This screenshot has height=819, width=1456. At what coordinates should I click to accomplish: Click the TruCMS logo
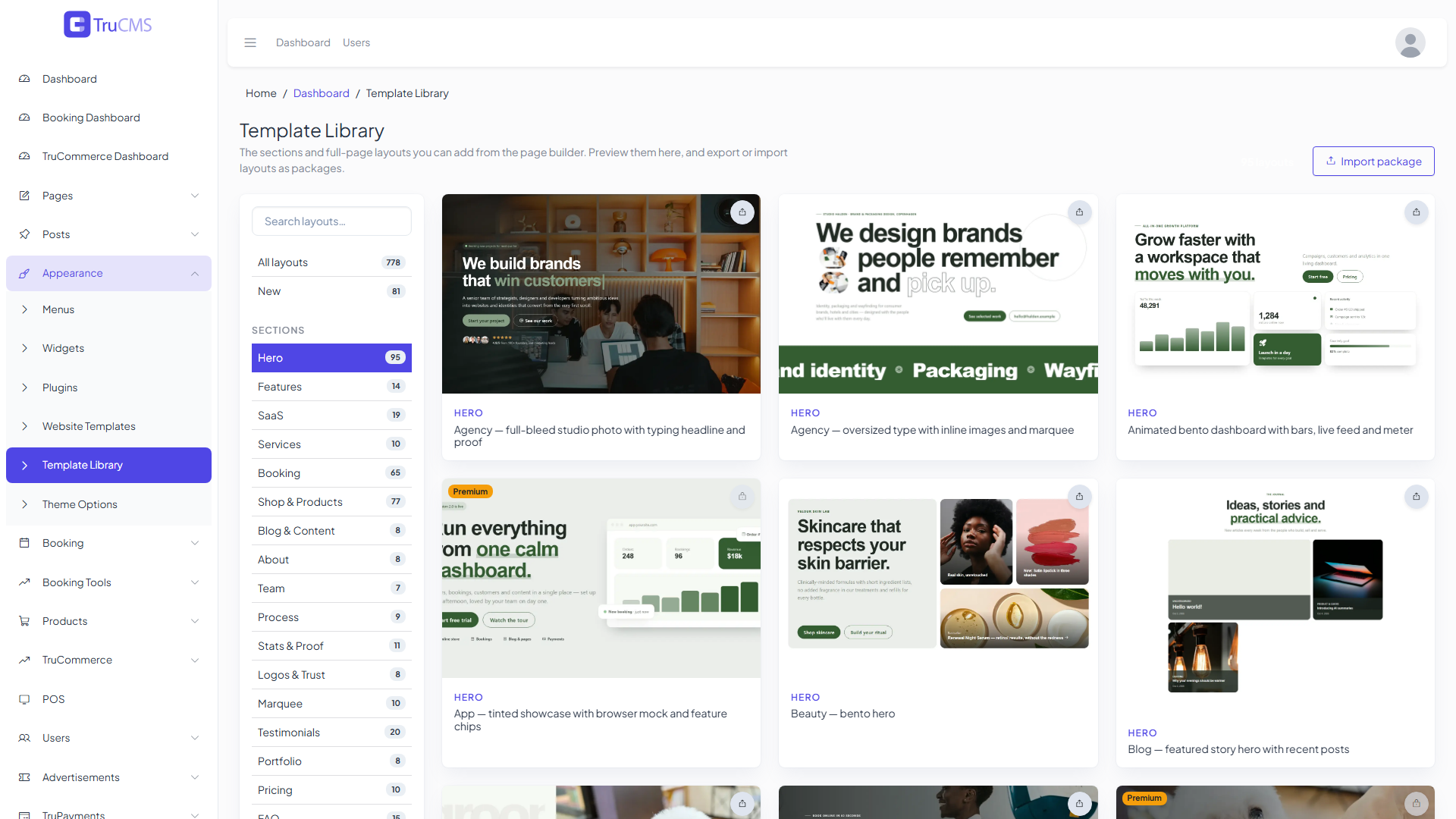click(x=108, y=24)
